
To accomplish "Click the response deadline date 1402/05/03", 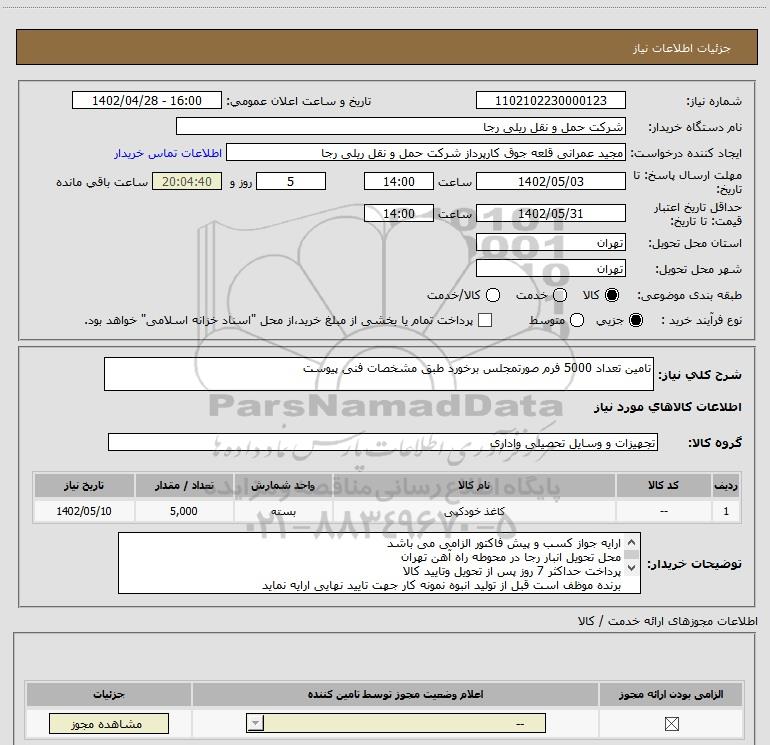I will (x=550, y=182).
